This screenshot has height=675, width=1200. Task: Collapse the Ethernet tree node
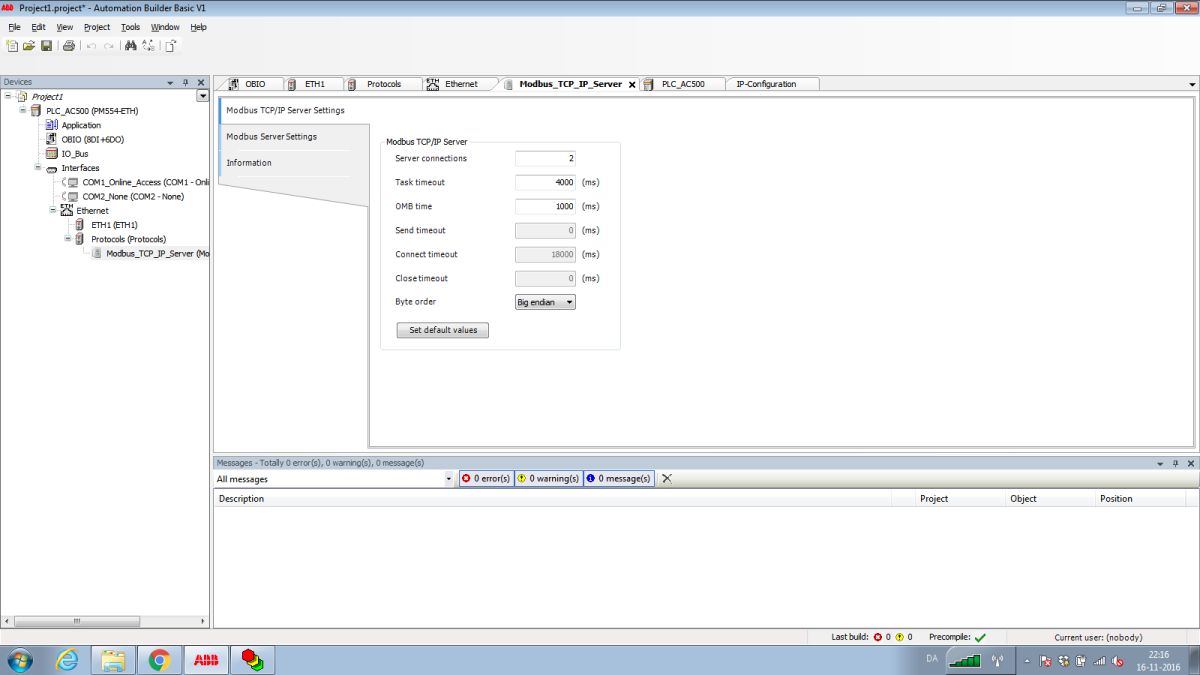(53, 210)
